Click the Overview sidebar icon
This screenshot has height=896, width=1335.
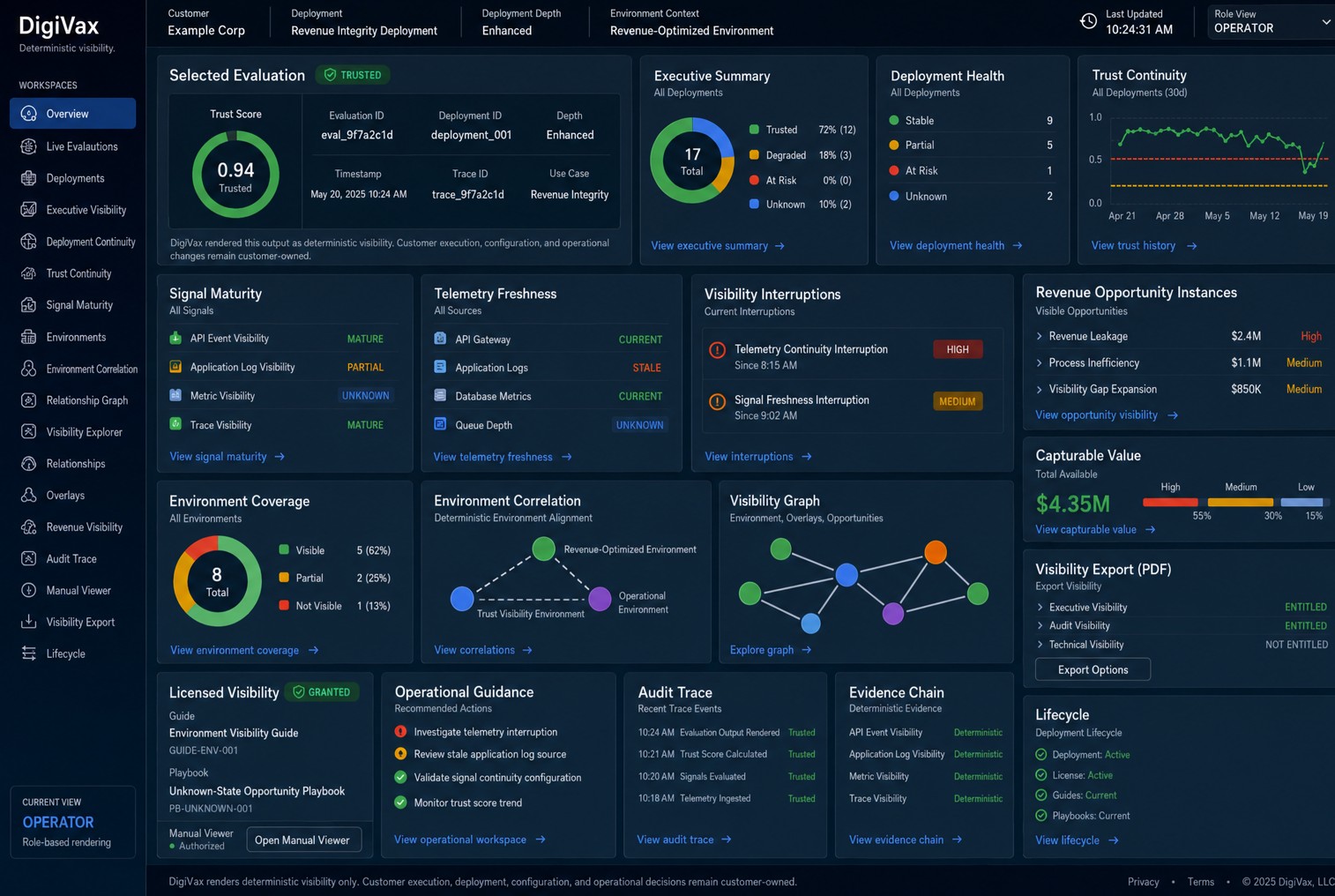pos(29,114)
